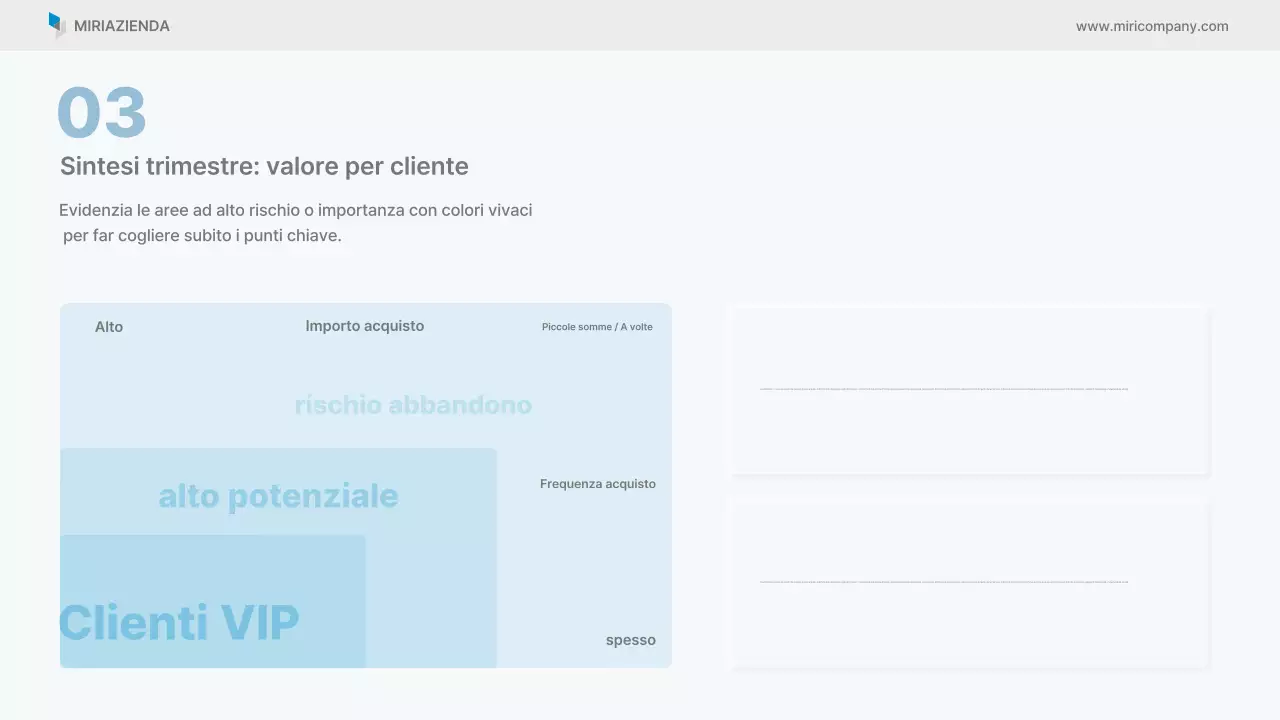Select the 'Piccole somme / A volte' label
1280x720 pixels.
coord(597,326)
